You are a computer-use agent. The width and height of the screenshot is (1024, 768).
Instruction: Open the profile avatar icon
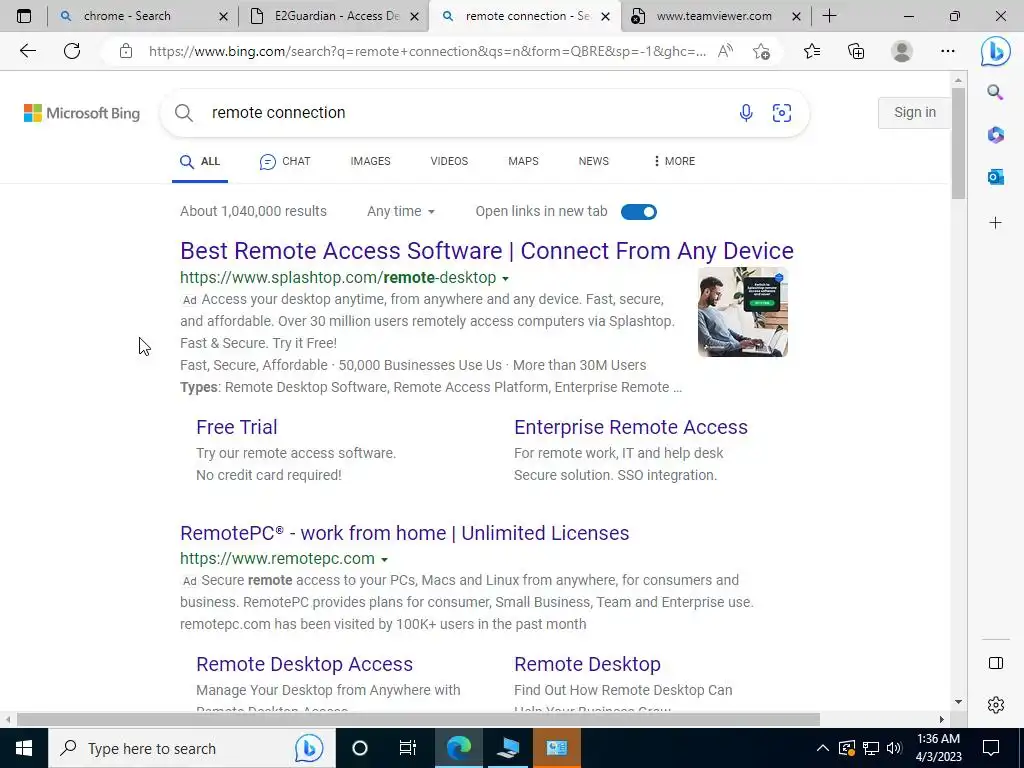tap(902, 51)
